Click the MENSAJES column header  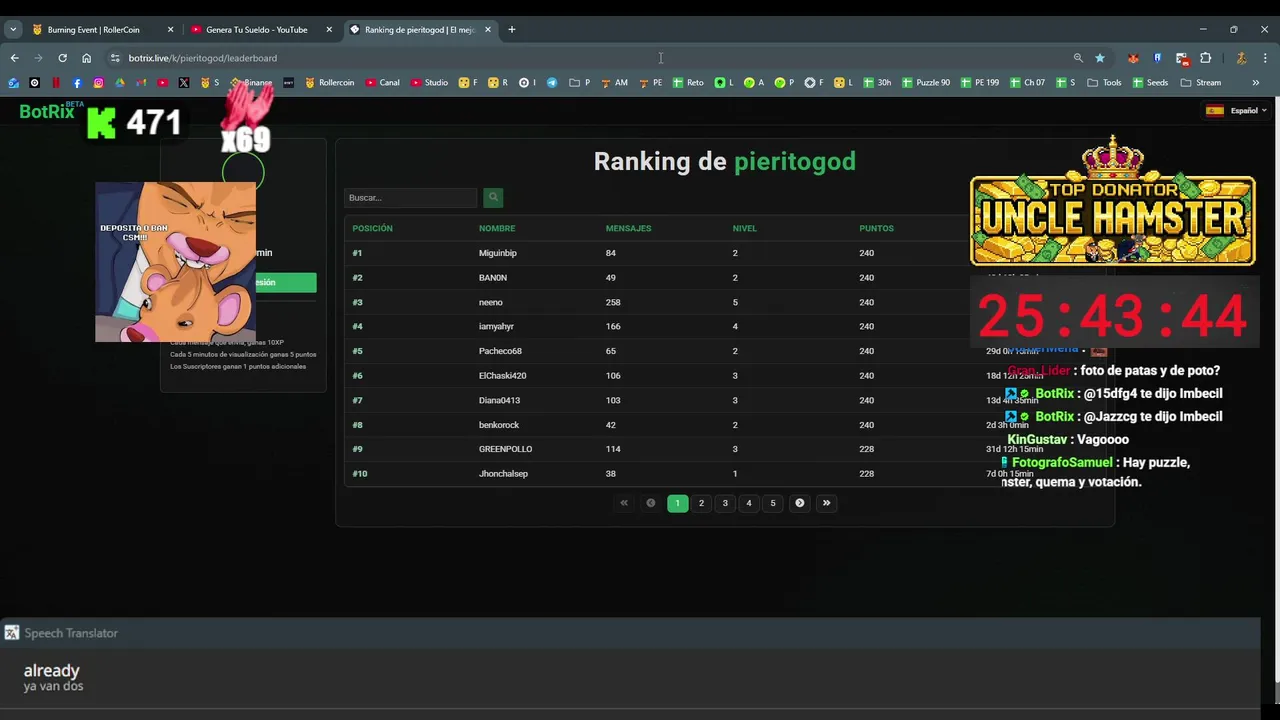628,228
